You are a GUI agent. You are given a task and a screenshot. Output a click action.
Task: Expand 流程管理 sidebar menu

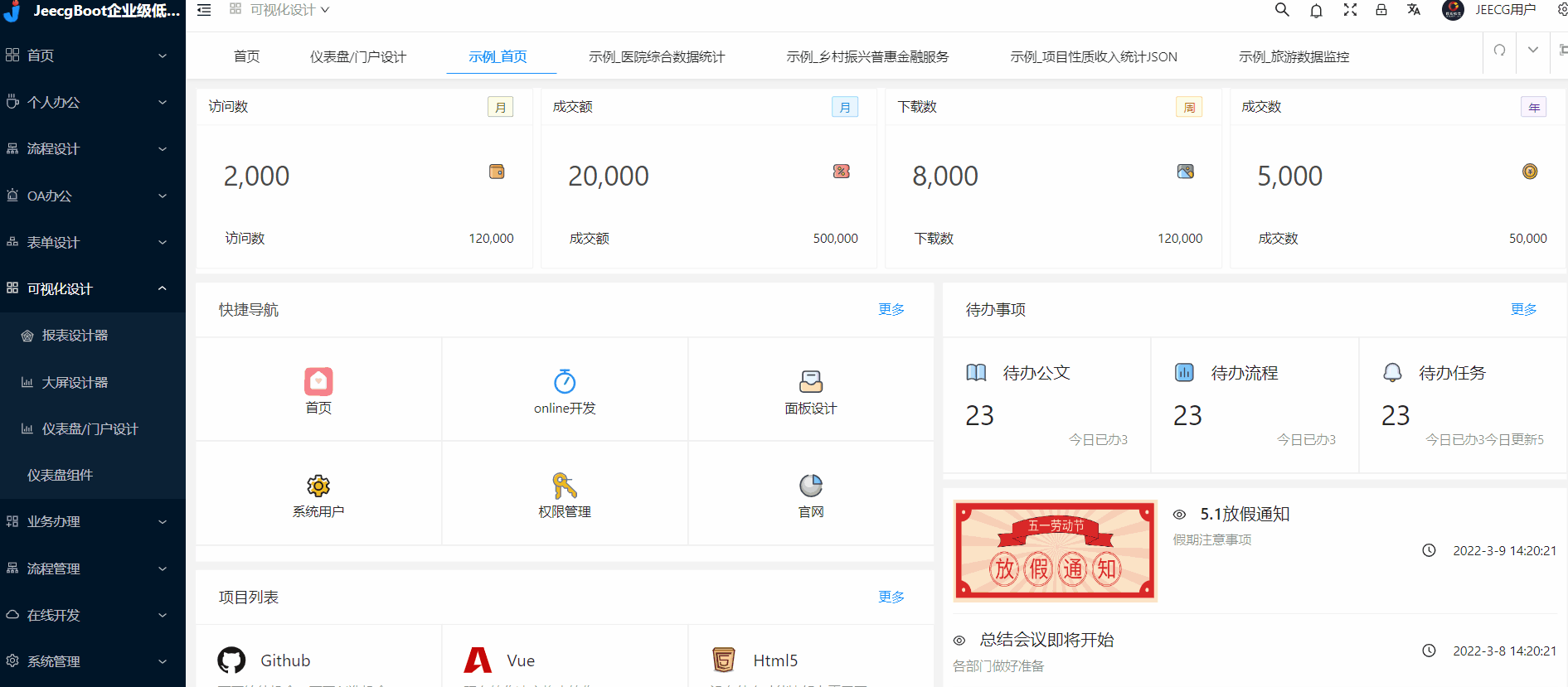click(93, 568)
